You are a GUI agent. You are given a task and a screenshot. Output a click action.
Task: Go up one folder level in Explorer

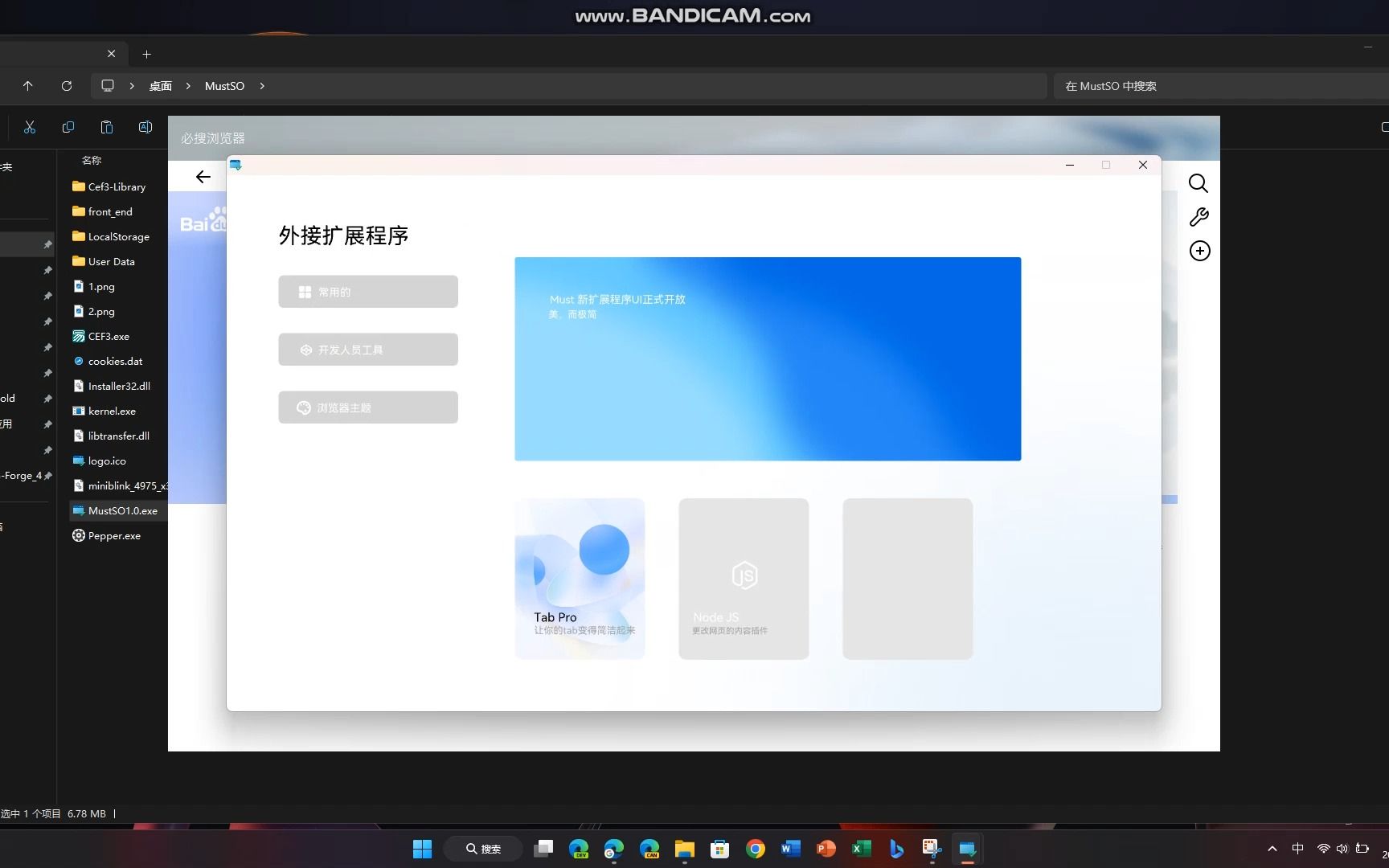tap(28, 86)
